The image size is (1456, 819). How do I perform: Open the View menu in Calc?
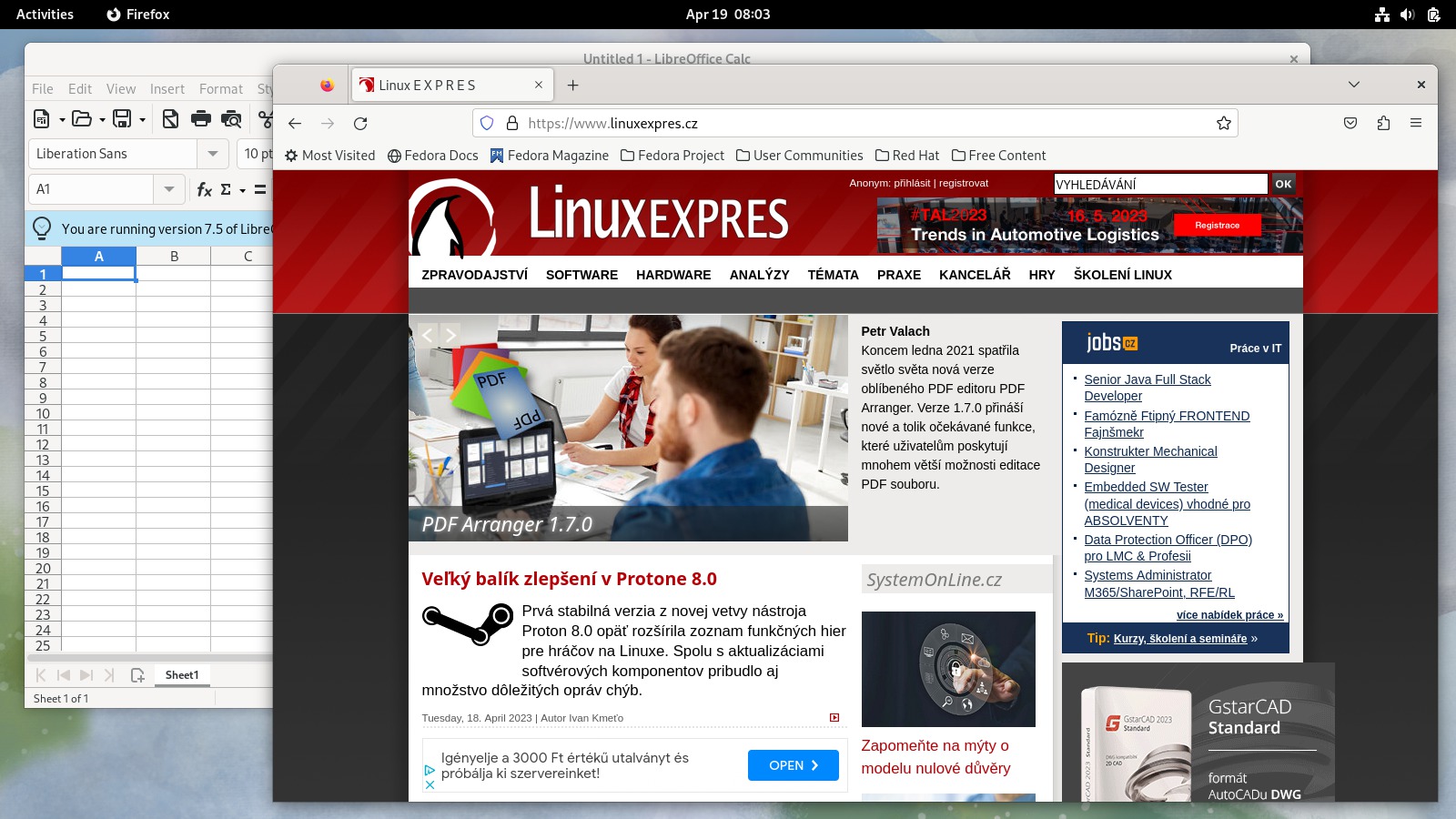point(121,89)
